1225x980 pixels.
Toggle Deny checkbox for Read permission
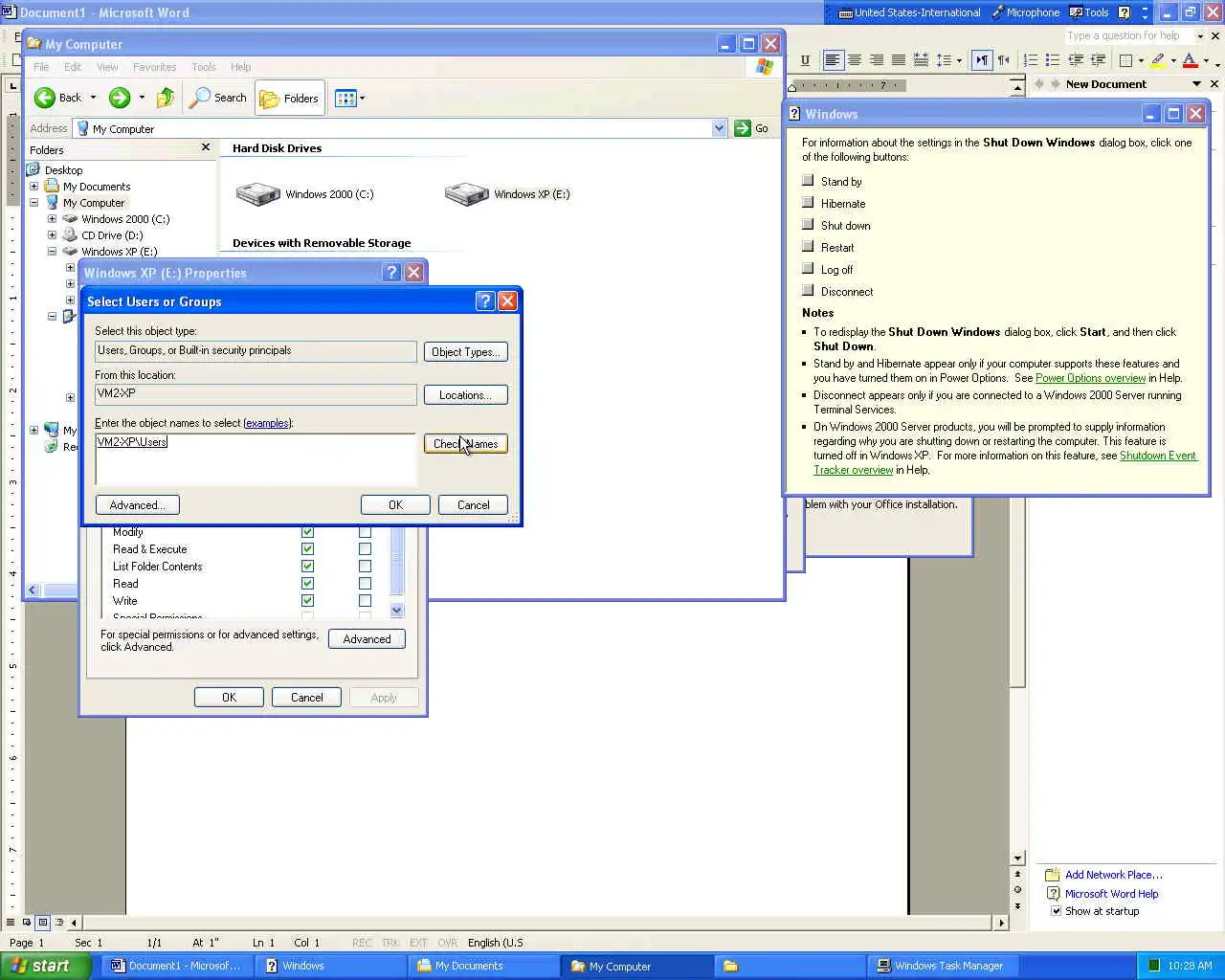(365, 584)
